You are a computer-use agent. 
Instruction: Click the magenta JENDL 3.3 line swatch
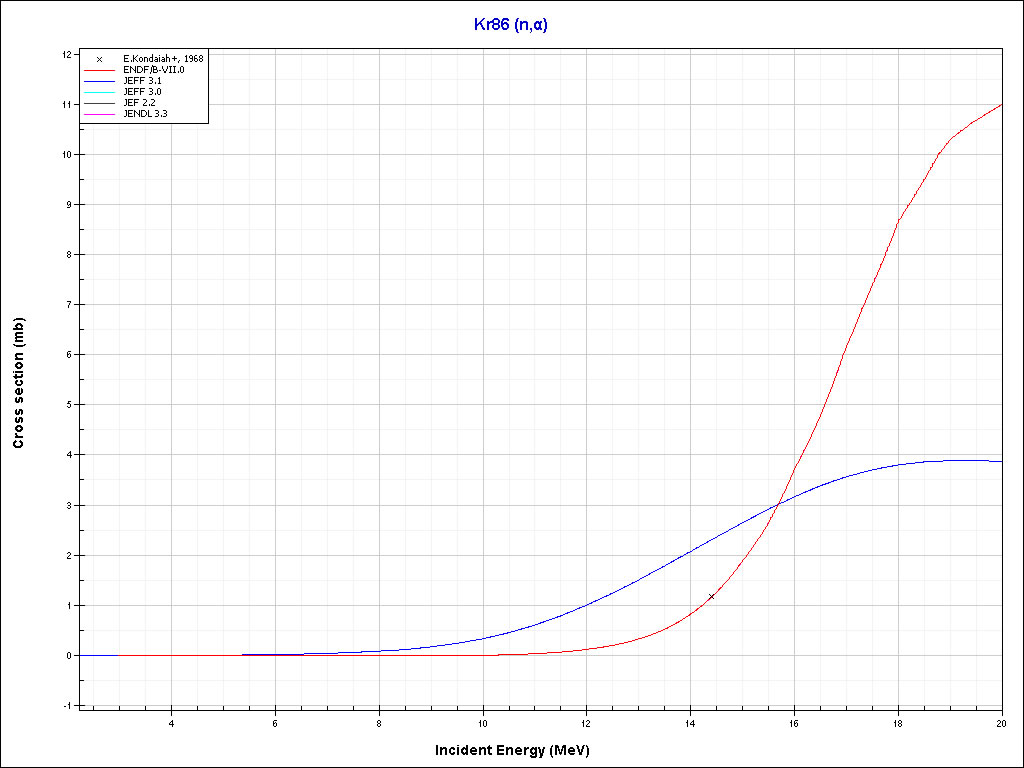(99, 114)
